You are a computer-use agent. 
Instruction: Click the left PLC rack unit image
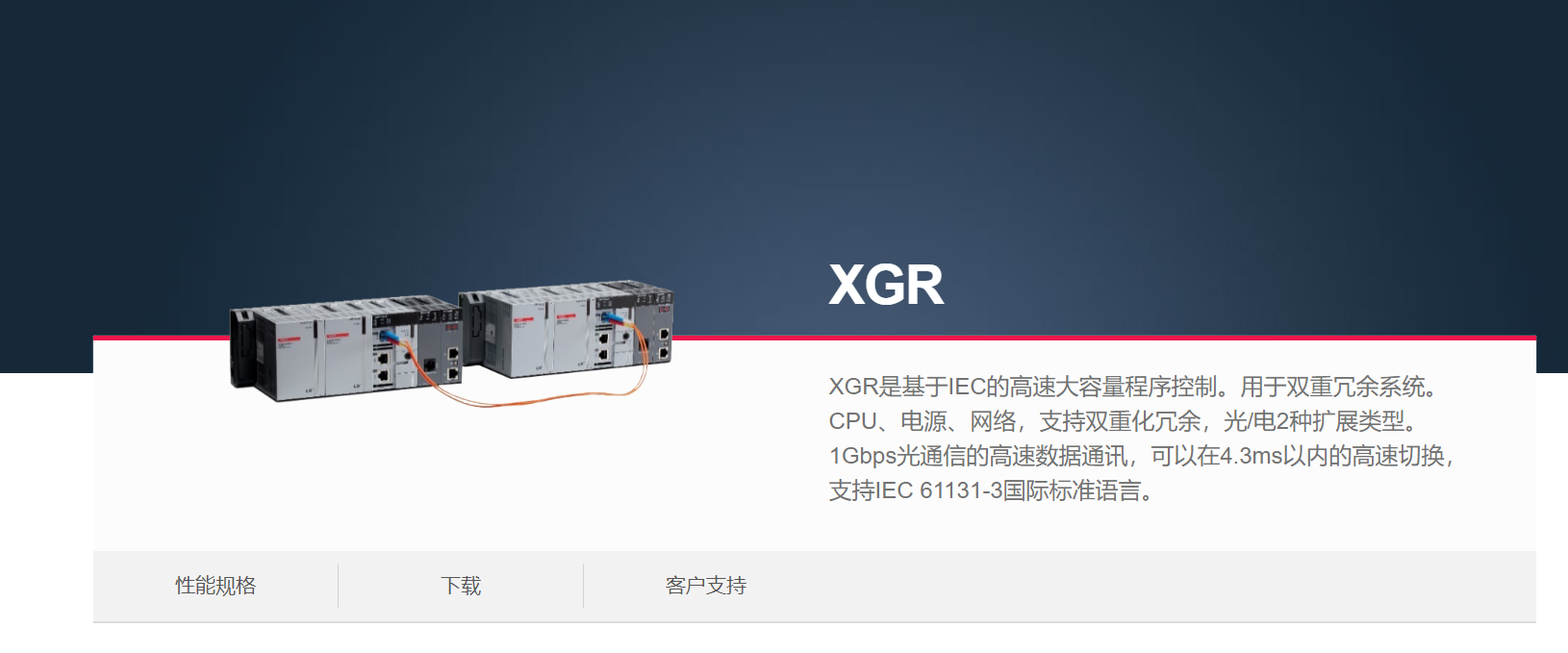click(346, 349)
